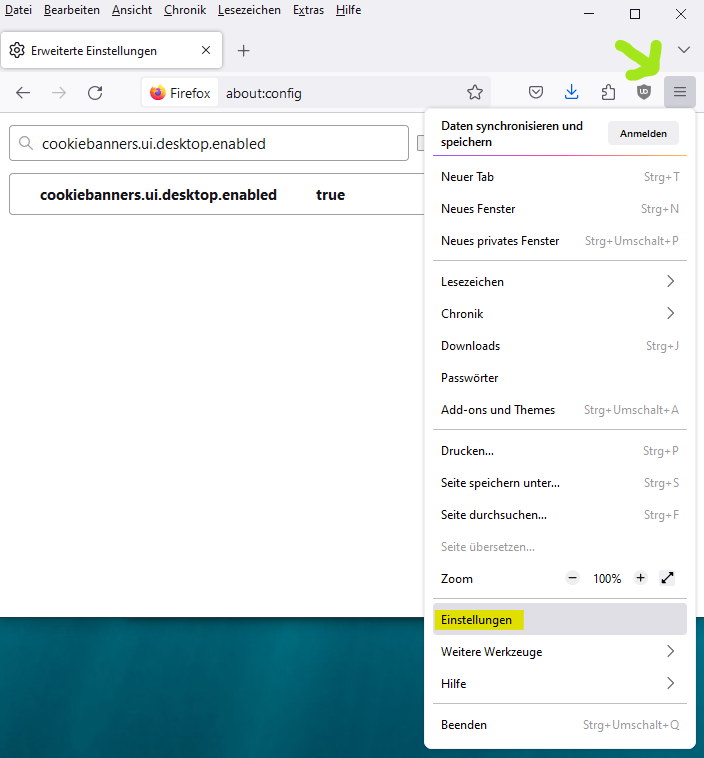Click the uBlock Origin extension icon

pos(644,93)
